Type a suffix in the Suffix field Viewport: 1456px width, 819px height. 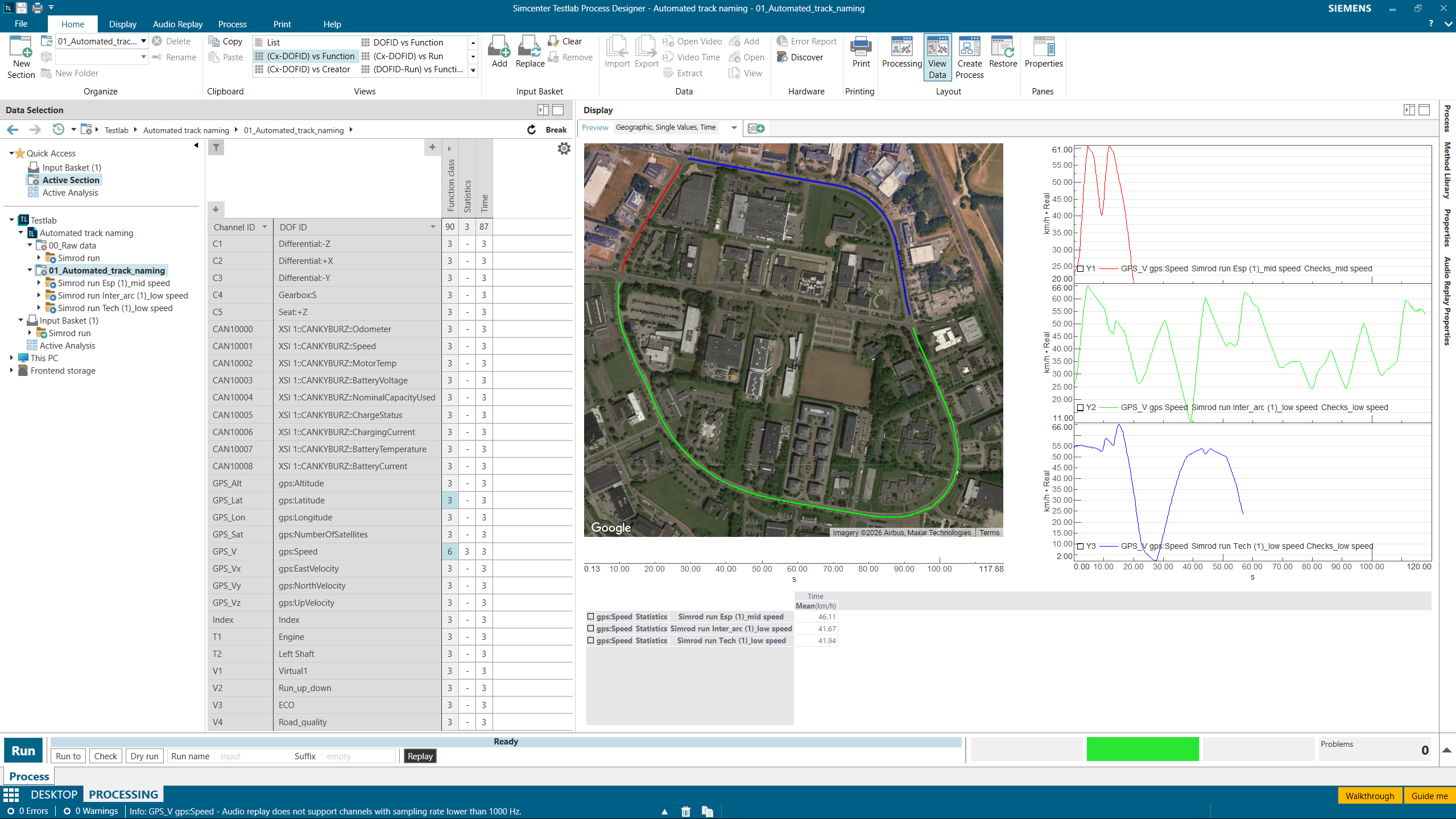pos(355,756)
